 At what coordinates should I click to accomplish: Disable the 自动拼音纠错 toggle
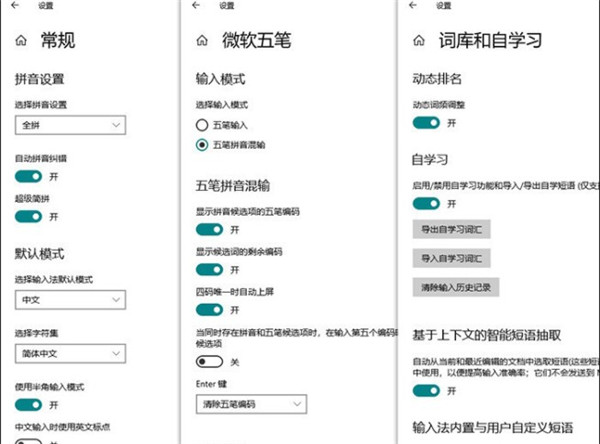click(29, 176)
